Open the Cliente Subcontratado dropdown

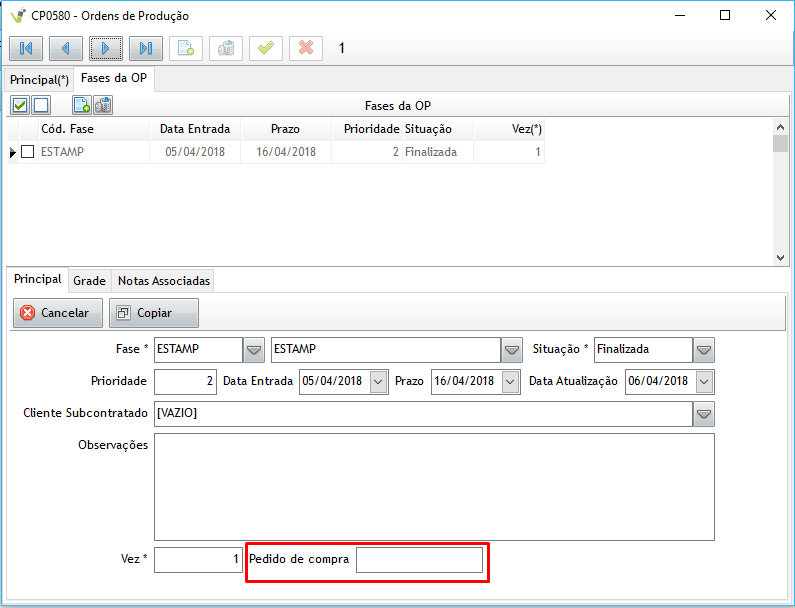tap(704, 413)
